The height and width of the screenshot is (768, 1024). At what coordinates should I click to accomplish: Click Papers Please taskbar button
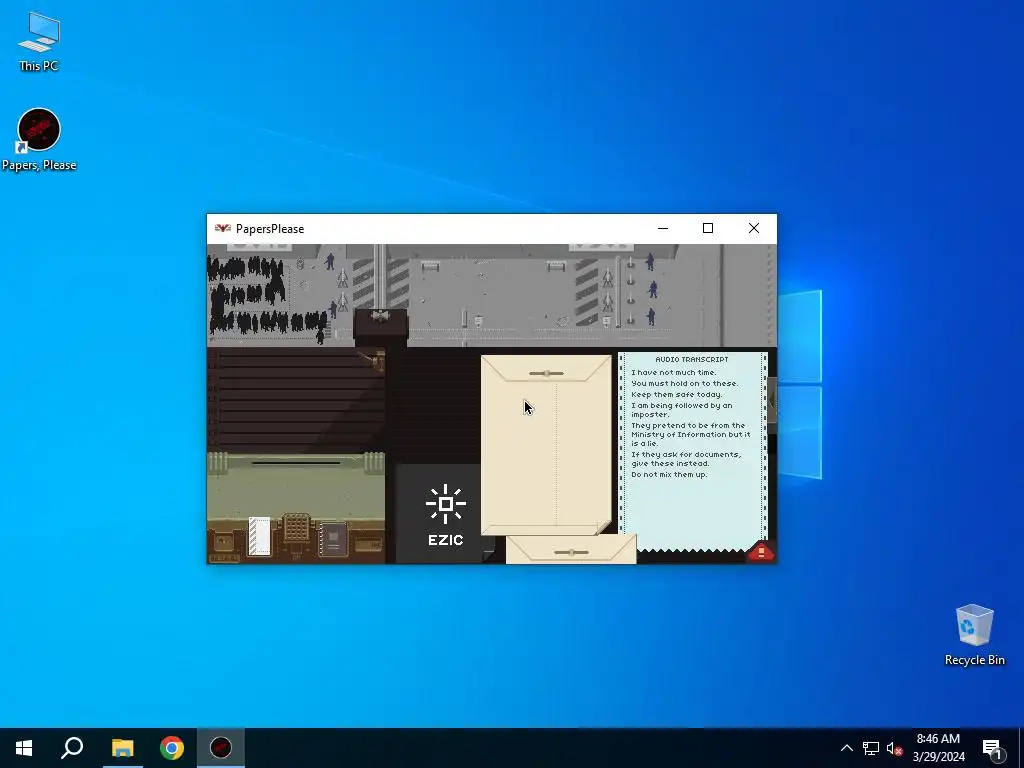[221, 748]
